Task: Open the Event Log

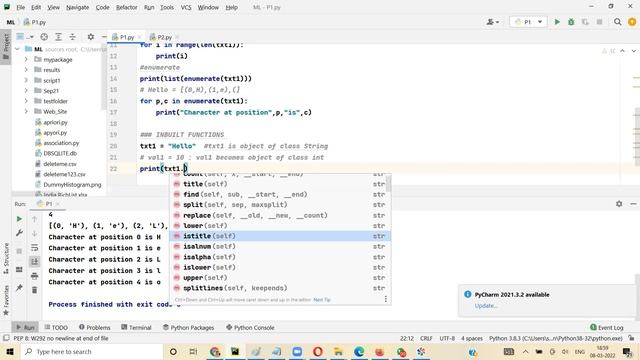Action: tap(607, 327)
